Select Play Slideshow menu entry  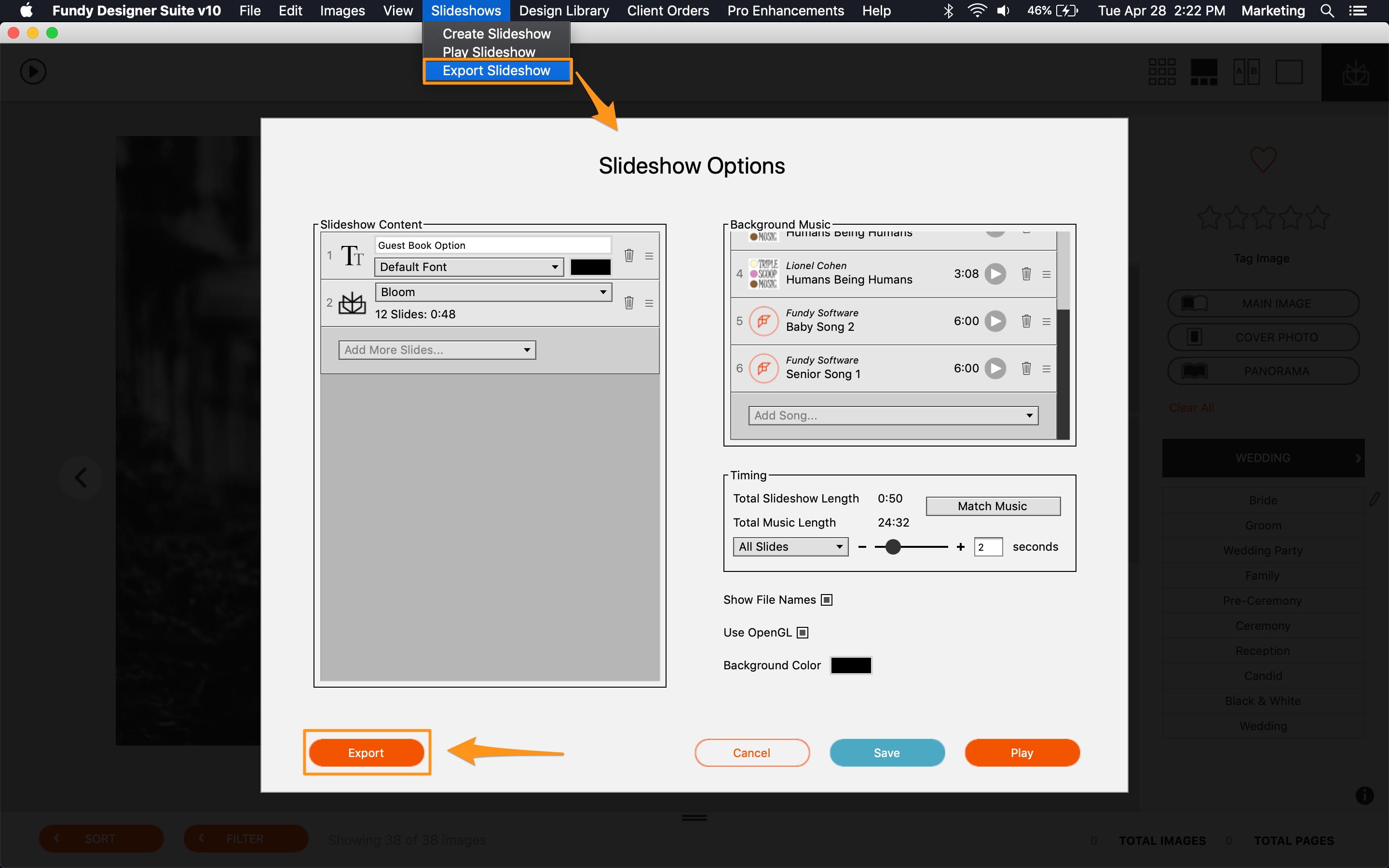pos(489,52)
